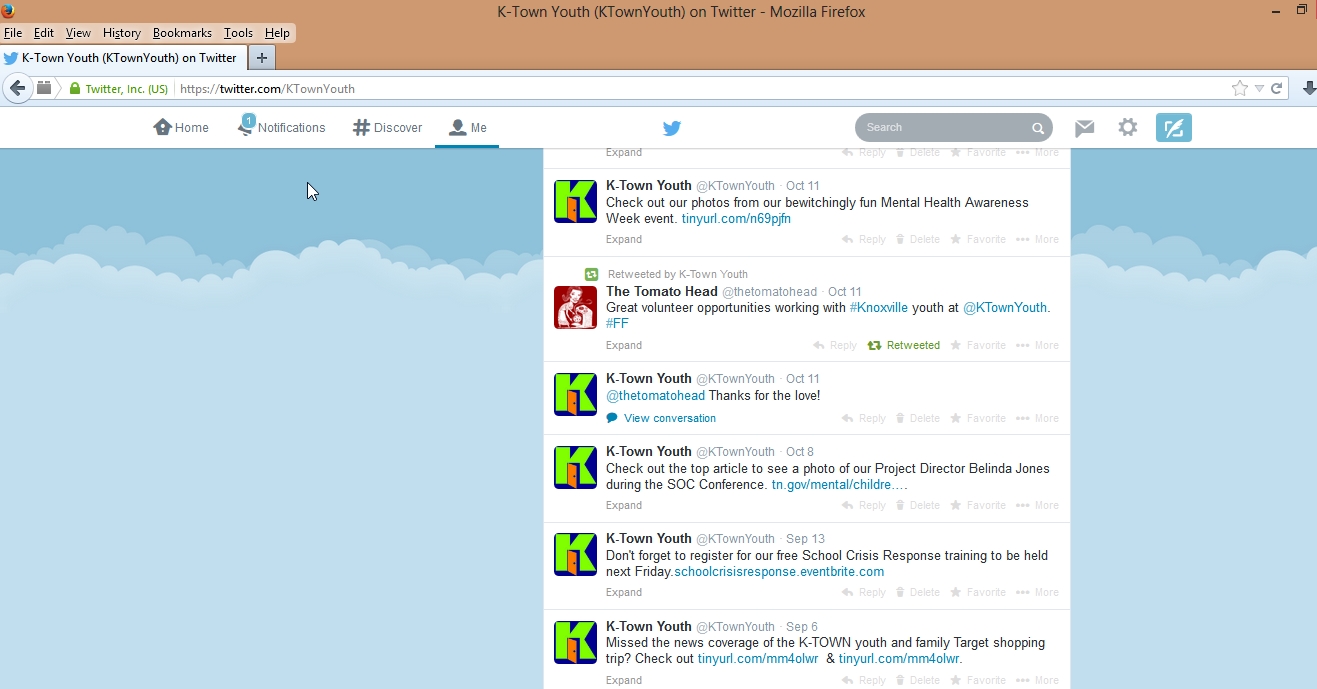Click the Twitter search box

pos(945,128)
